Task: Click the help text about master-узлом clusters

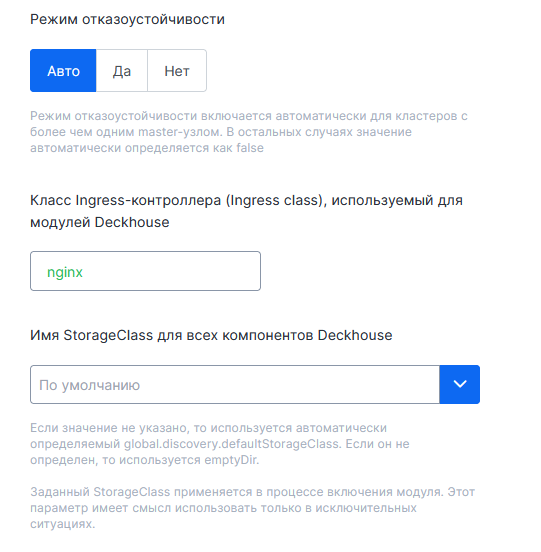Action: 249,132
